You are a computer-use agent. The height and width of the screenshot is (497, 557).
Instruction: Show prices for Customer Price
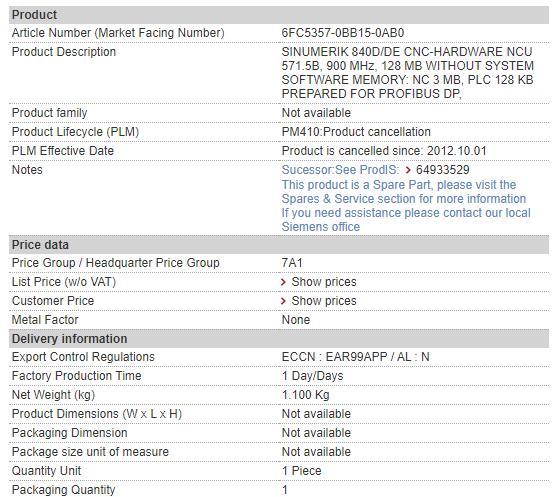click(x=324, y=301)
